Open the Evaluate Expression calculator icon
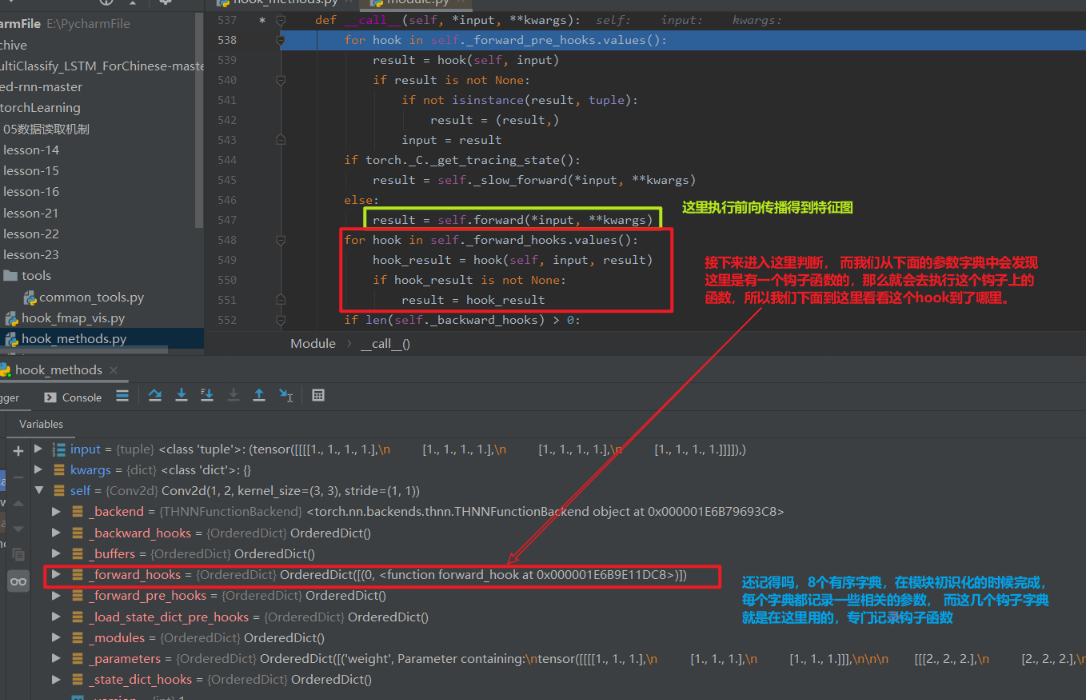This screenshot has width=1086, height=700. pos(319,395)
